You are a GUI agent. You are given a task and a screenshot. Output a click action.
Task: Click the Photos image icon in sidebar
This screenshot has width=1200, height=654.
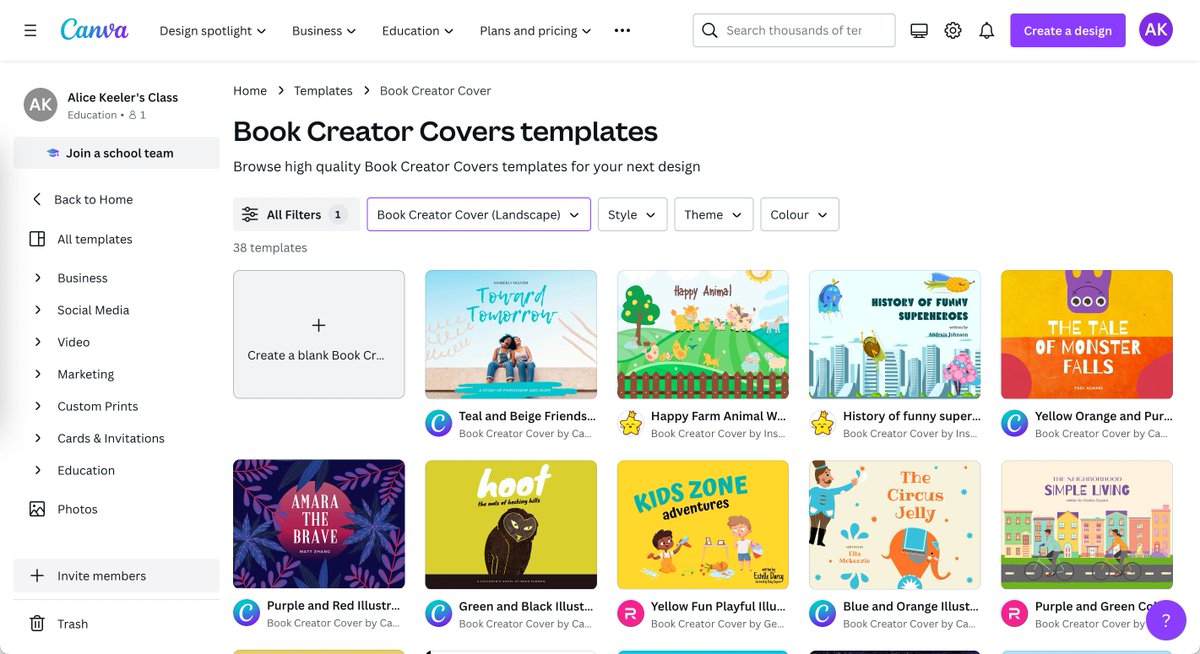tap(37, 509)
